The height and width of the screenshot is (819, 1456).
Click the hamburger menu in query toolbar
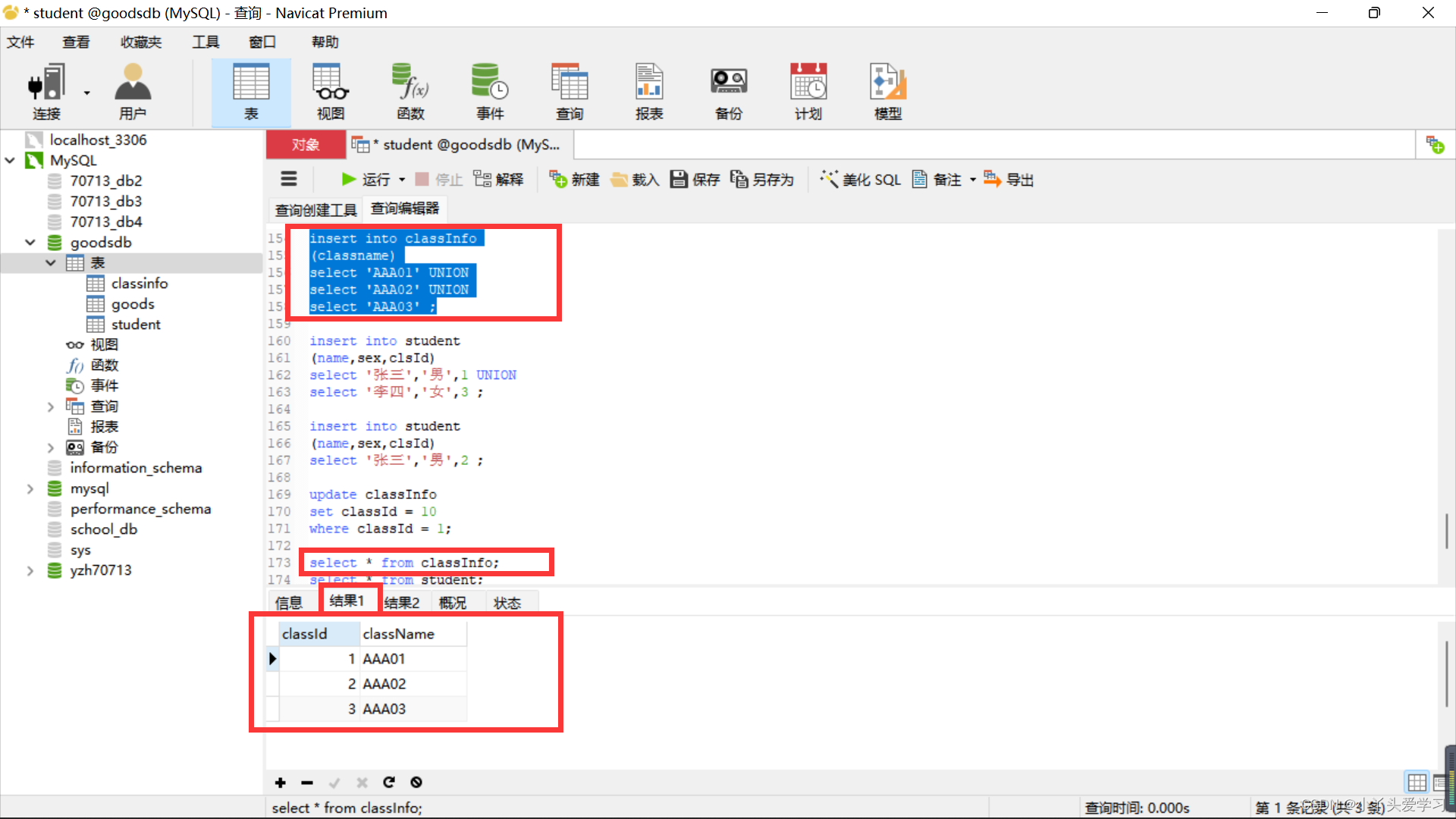pyautogui.click(x=289, y=179)
